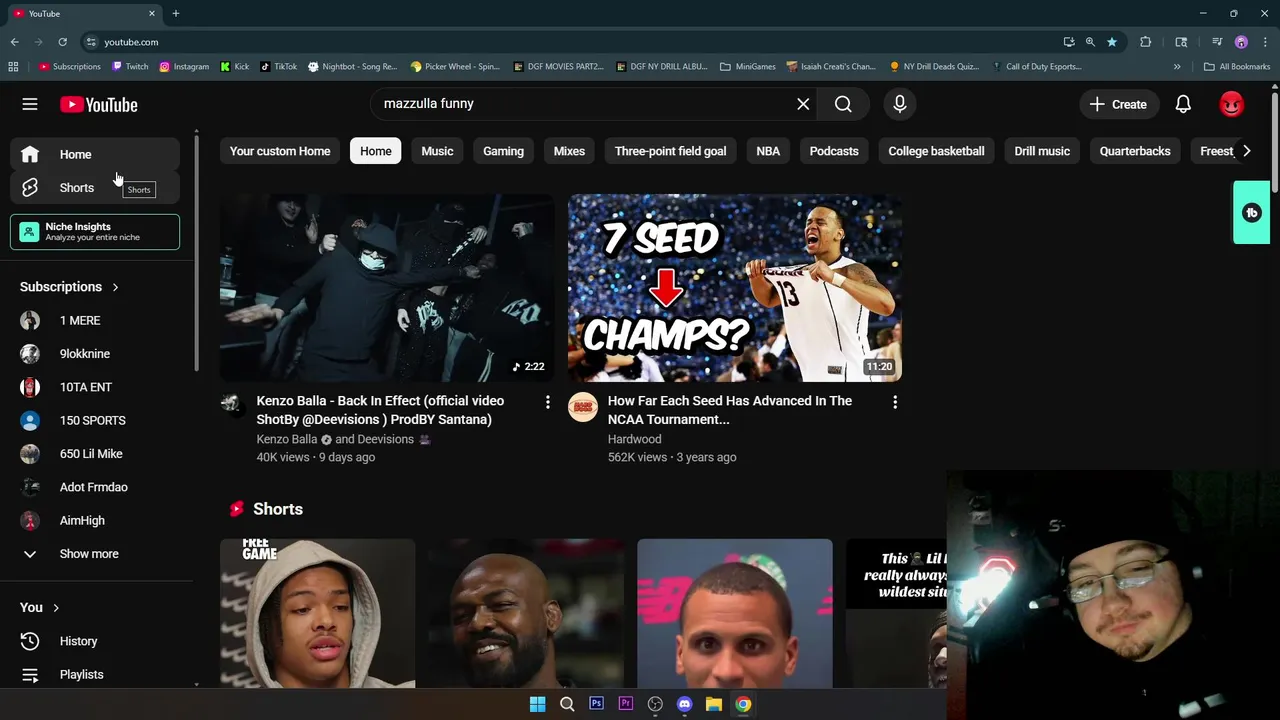Click the YouTube logo
The image size is (1280, 720).
pyautogui.click(x=98, y=104)
